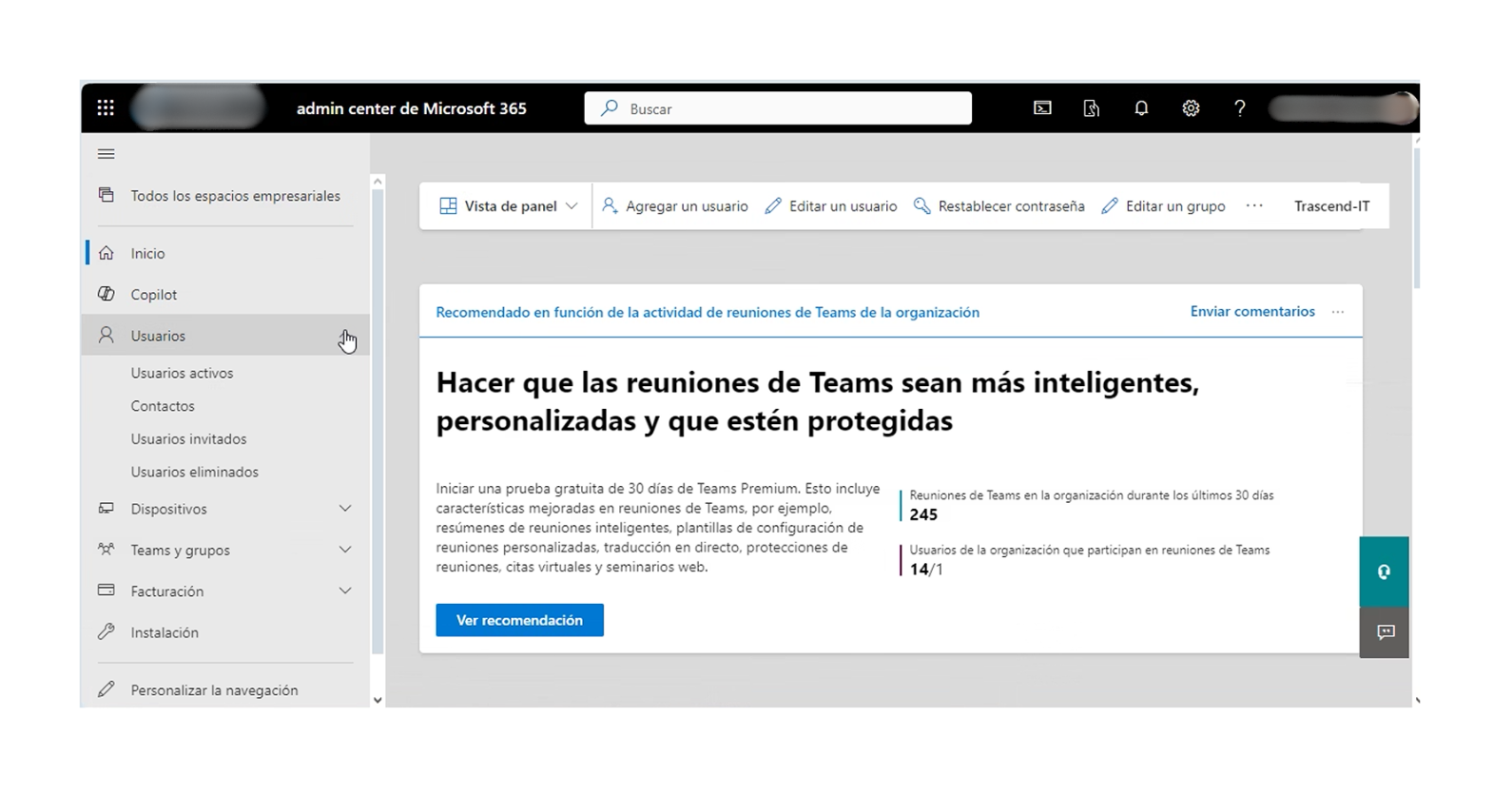Open the Vista de panel dropdown
This screenshot has width=1512, height=794.
point(508,206)
